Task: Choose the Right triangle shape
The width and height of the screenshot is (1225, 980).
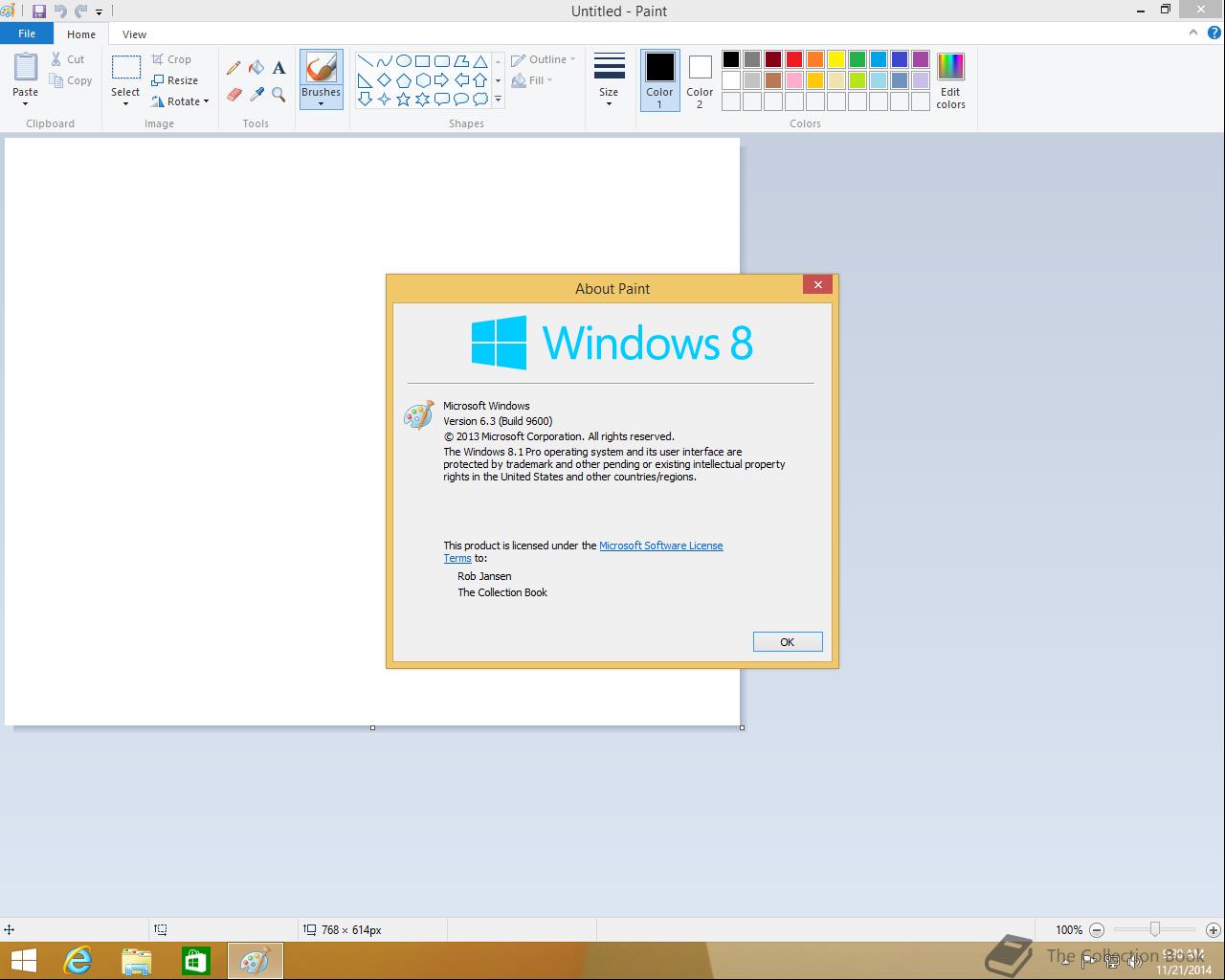Action: [x=365, y=80]
